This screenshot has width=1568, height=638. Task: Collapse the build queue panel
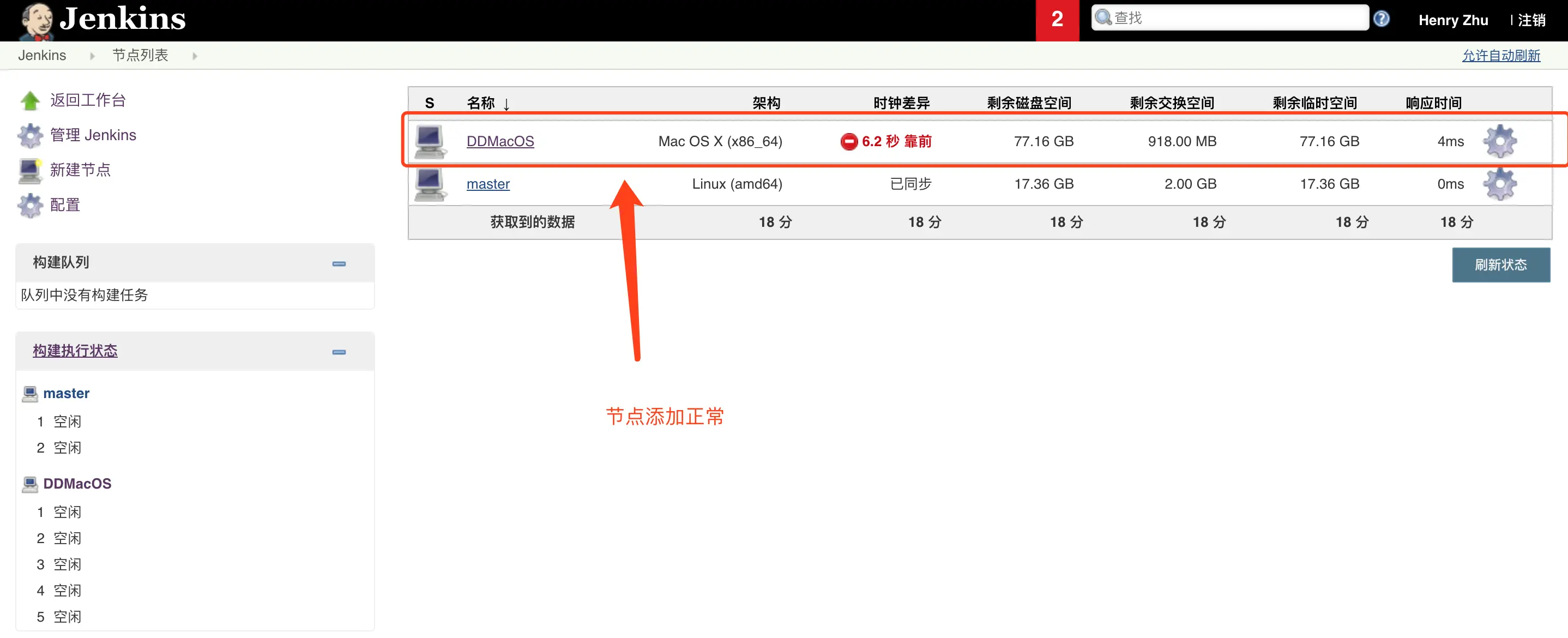click(x=339, y=263)
